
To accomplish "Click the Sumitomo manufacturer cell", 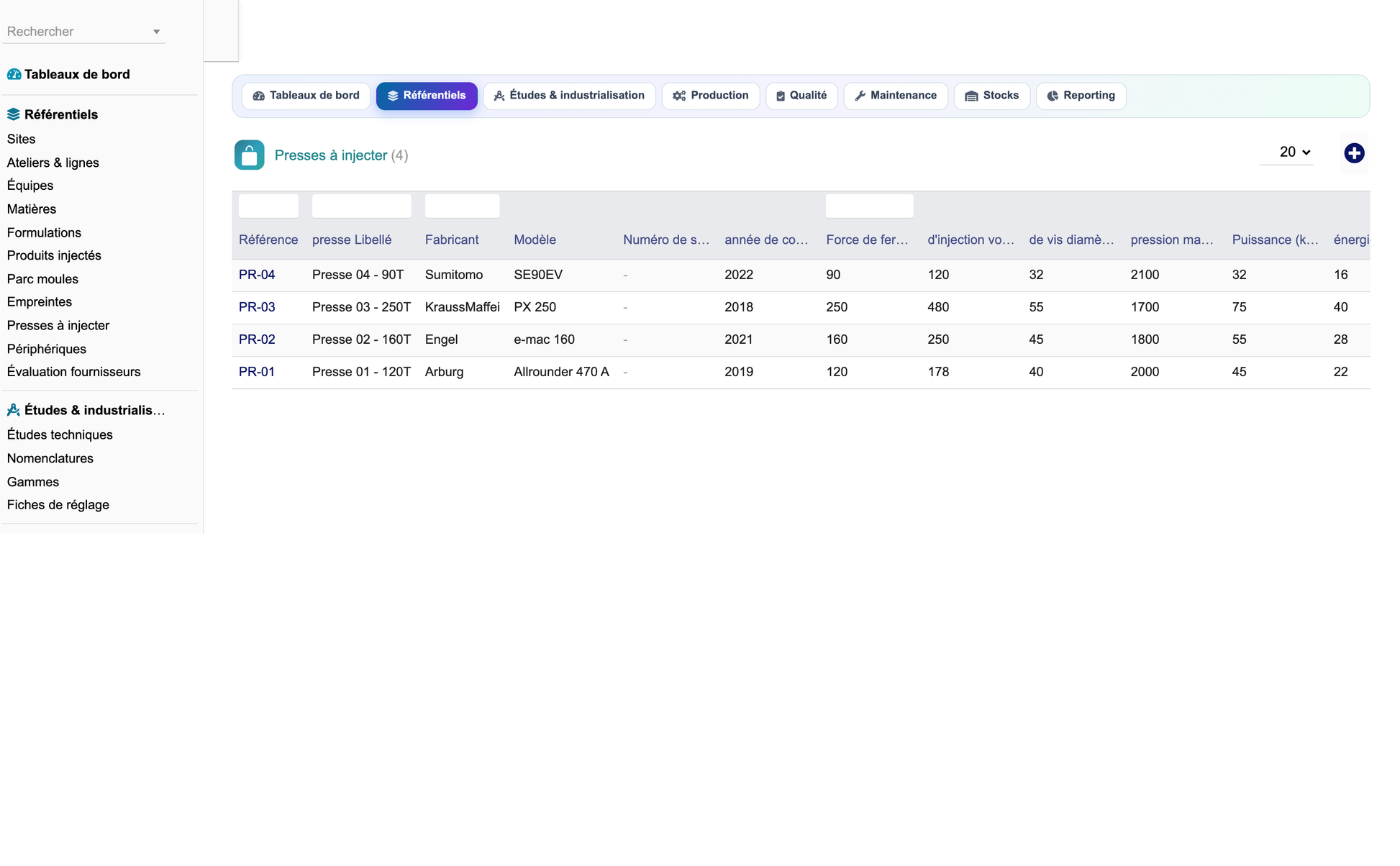I will click(454, 275).
